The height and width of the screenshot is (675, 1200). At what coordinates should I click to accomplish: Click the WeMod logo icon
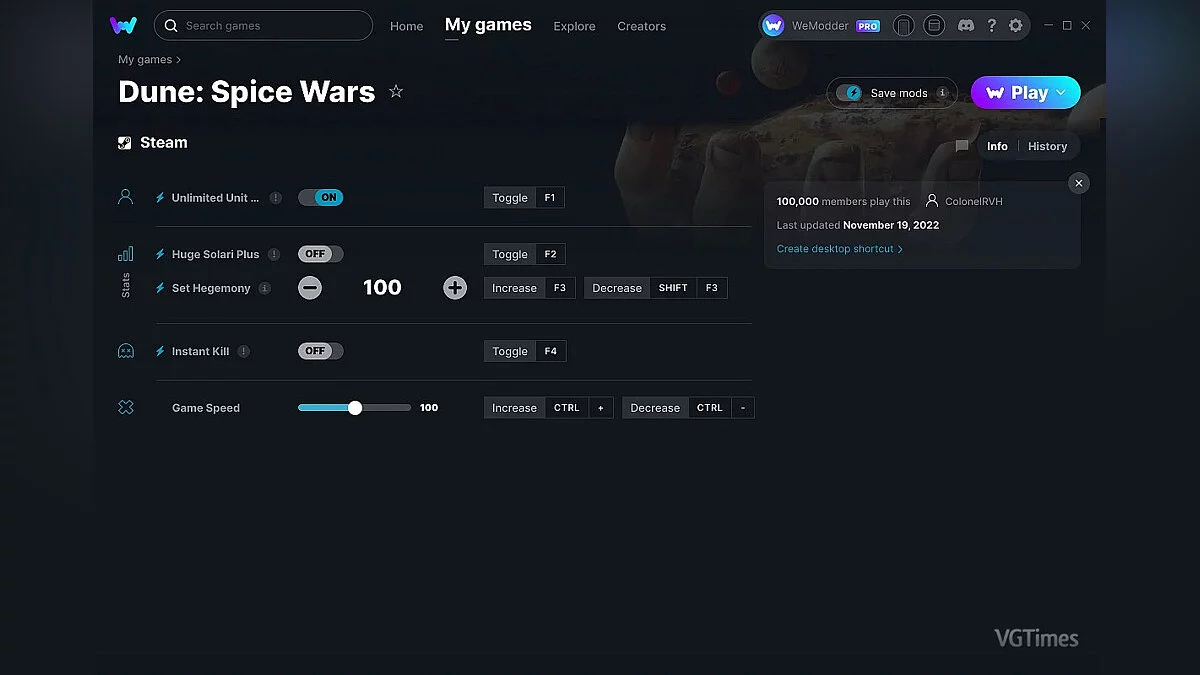(x=123, y=25)
